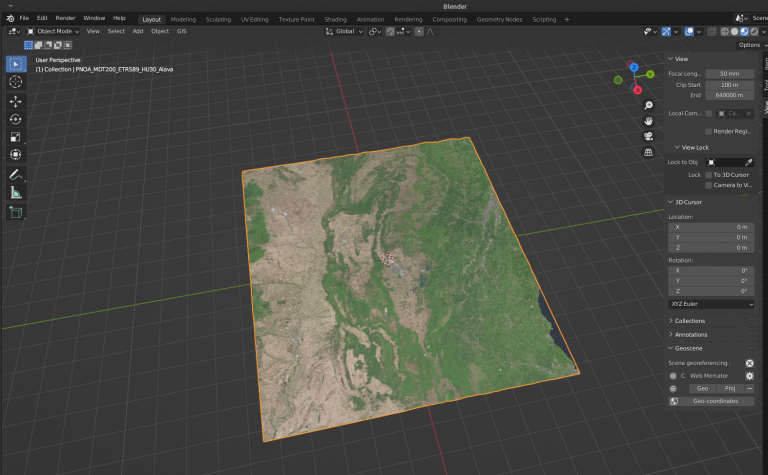Switch to the Shading workspace tab

pyautogui.click(x=336, y=19)
